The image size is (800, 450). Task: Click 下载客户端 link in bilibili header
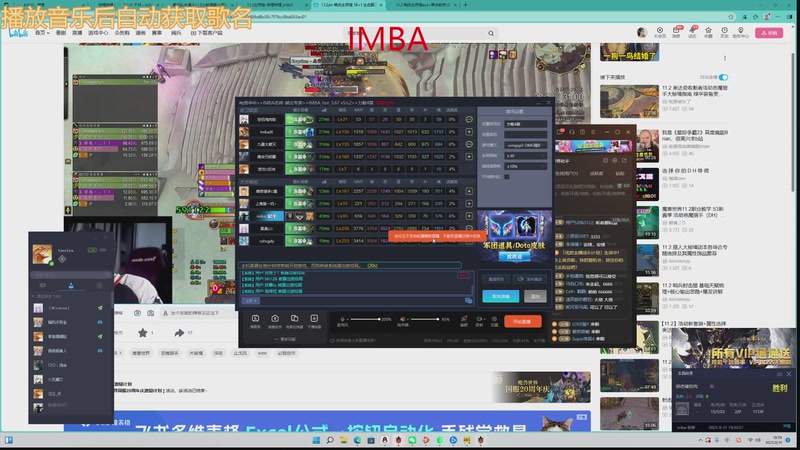point(207,33)
